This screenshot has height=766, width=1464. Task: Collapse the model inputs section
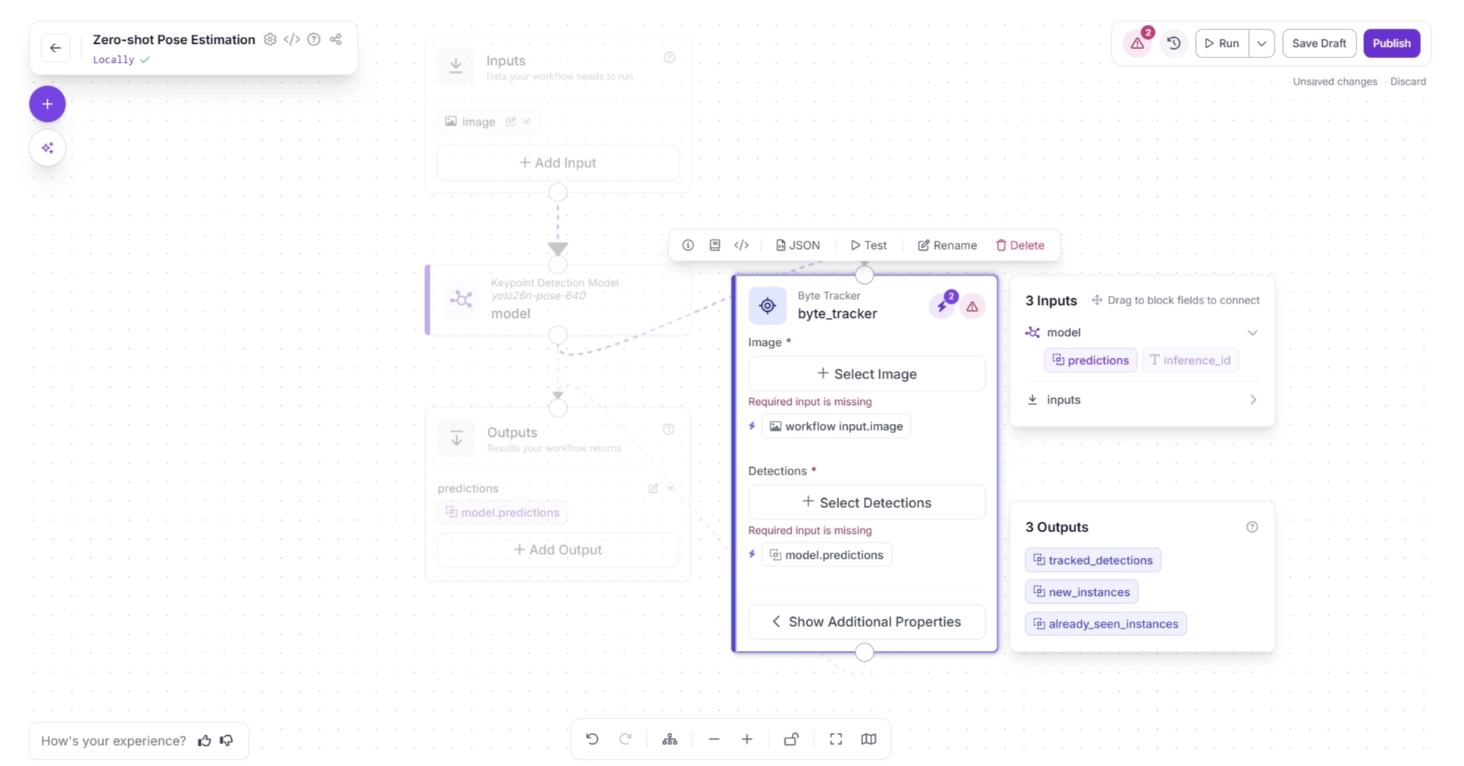[1252, 332]
